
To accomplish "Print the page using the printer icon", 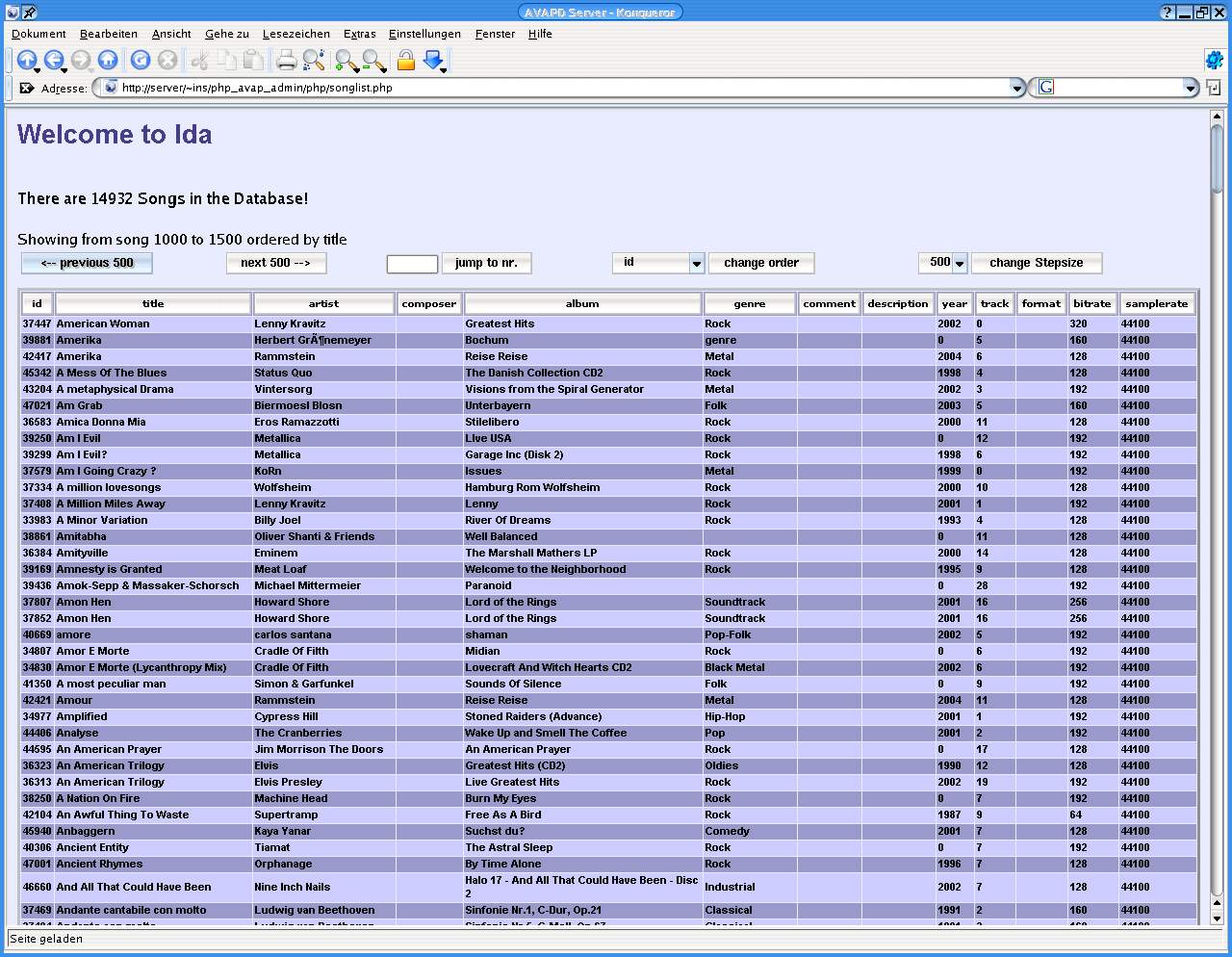I will point(286,61).
